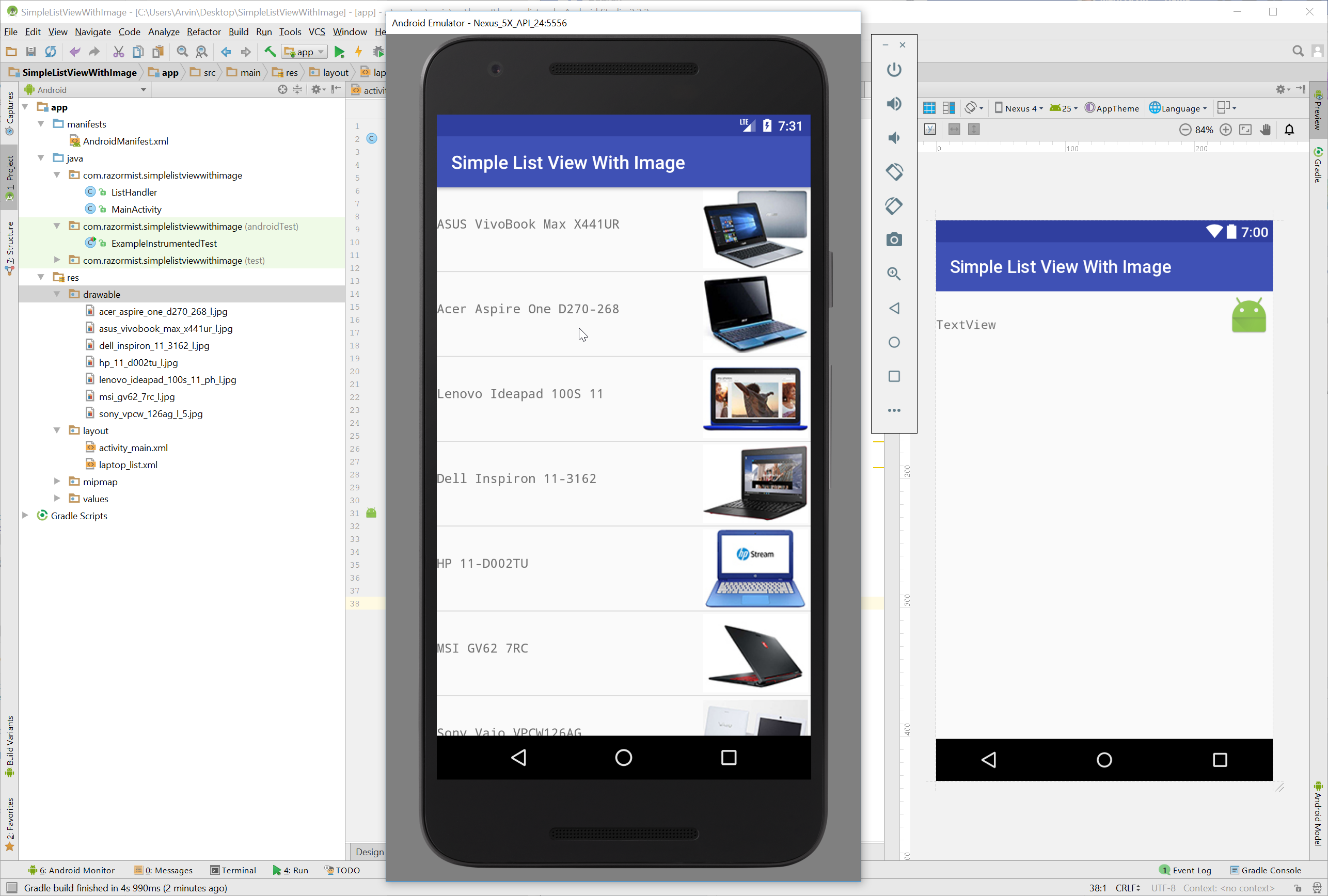Open the Build menu
The image size is (1328, 896).
(238, 32)
